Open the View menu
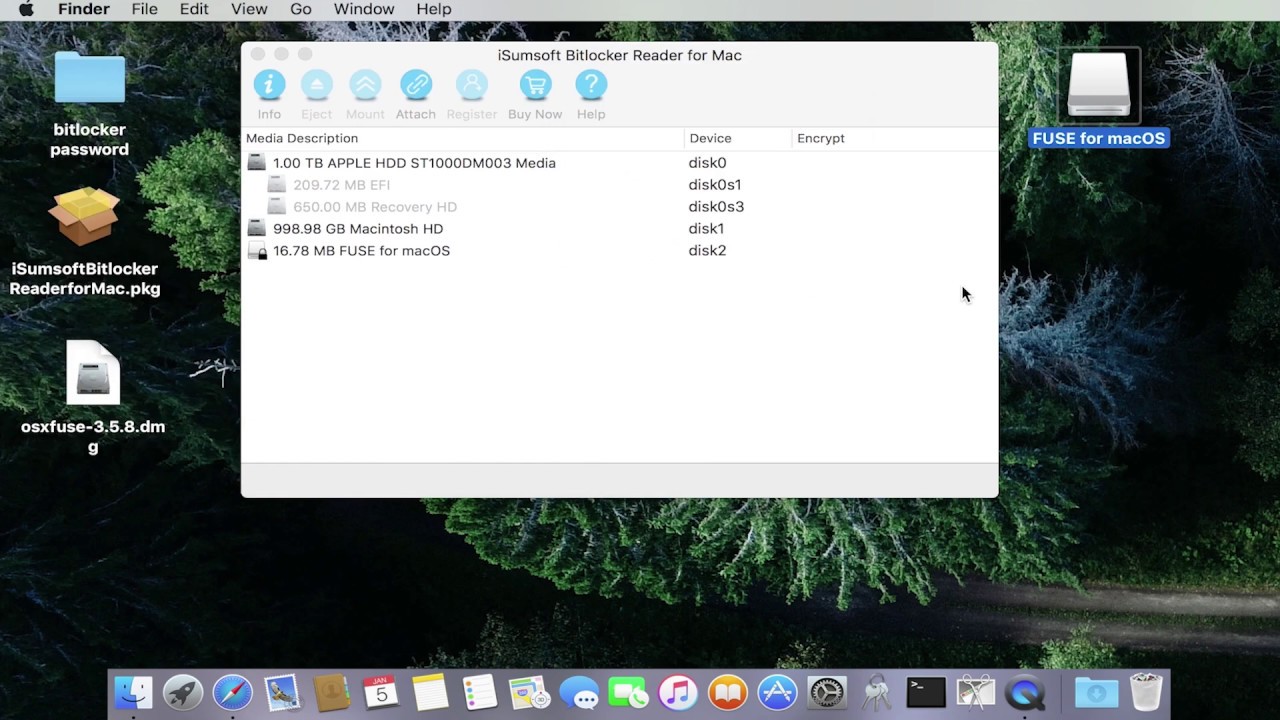1280x720 pixels. pyautogui.click(x=249, y=9)
